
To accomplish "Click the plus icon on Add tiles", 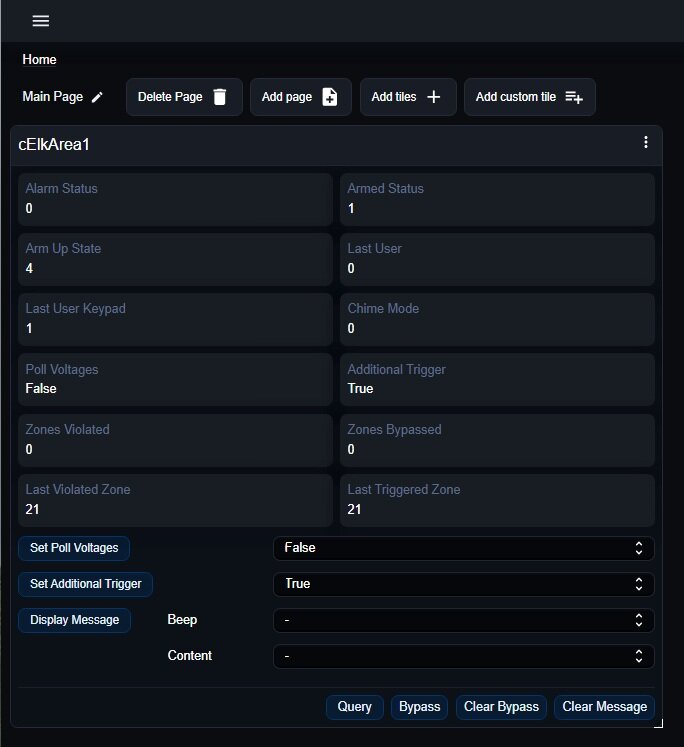I will 434,97.
